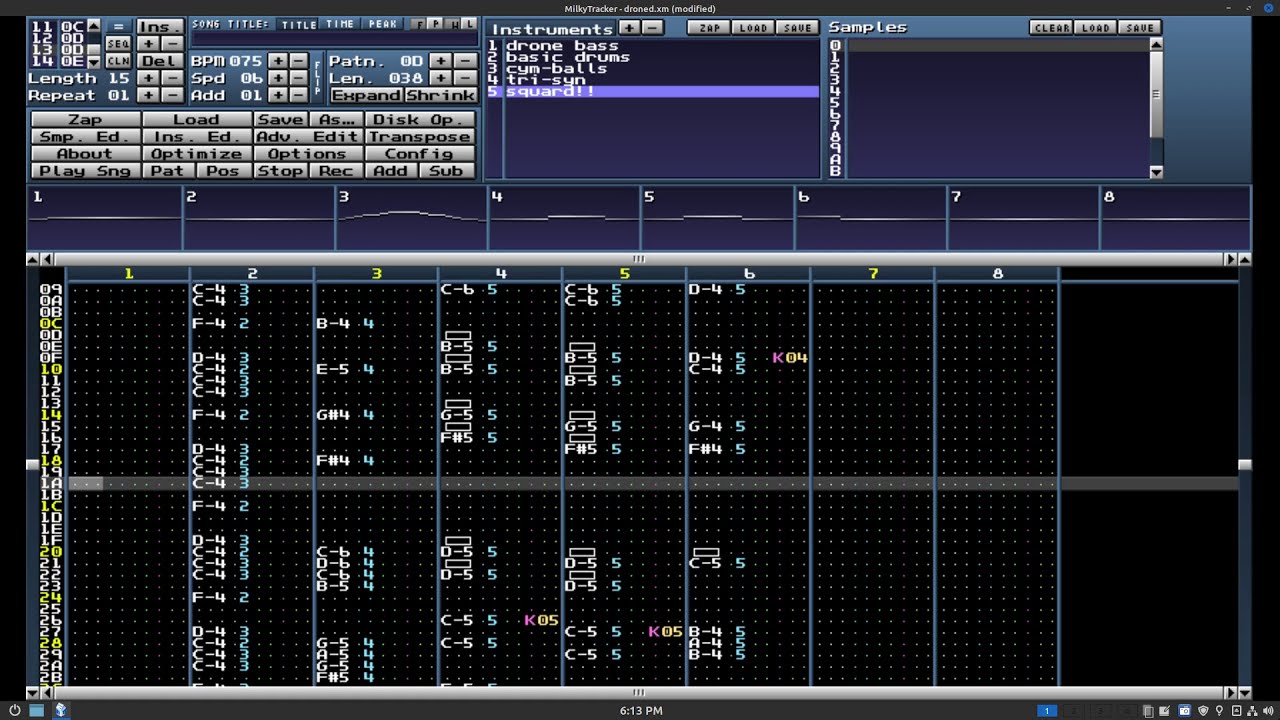Click the channel 3 scope display
Screen dimensions: 1280x720
coord(412,218)
